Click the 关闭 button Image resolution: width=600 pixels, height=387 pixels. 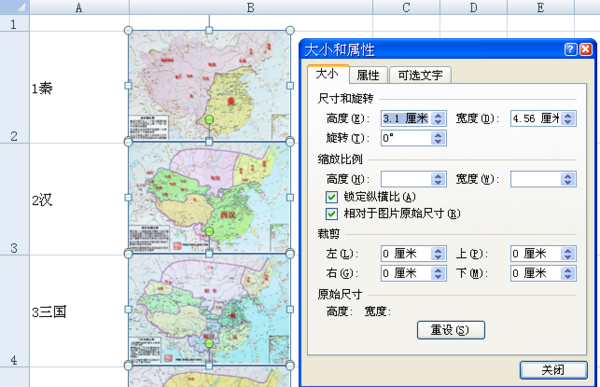553,370
